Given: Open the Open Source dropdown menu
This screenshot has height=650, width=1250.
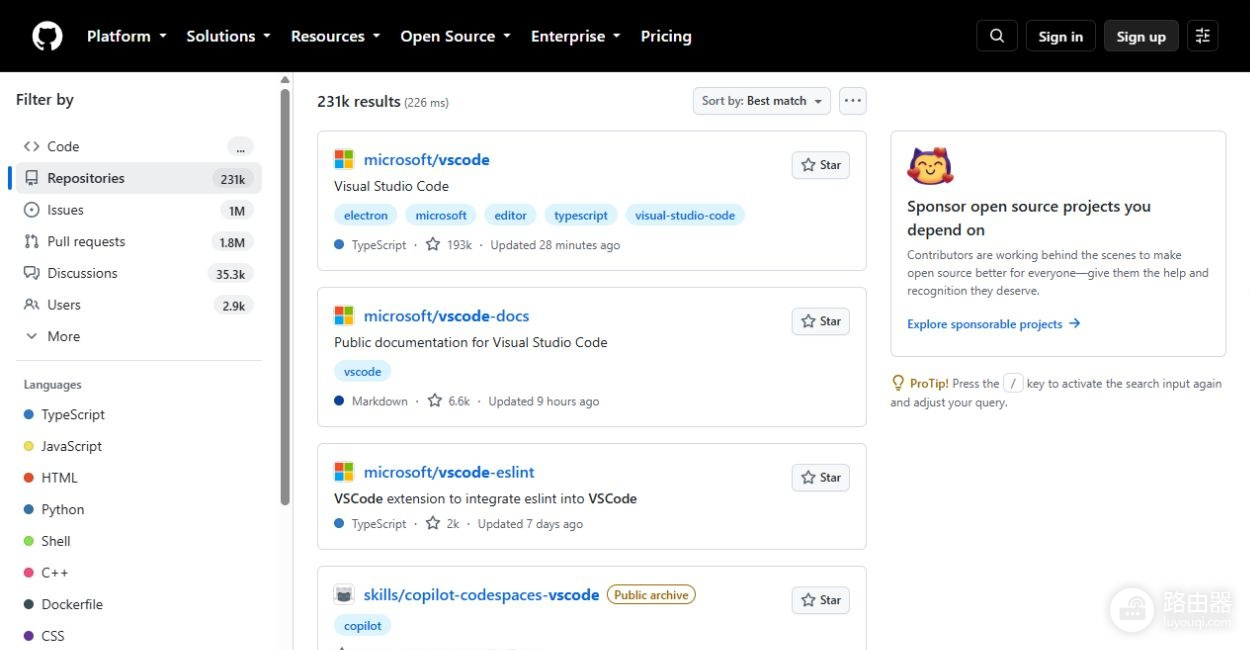Looking at the screenshot, I should point(455,36).
